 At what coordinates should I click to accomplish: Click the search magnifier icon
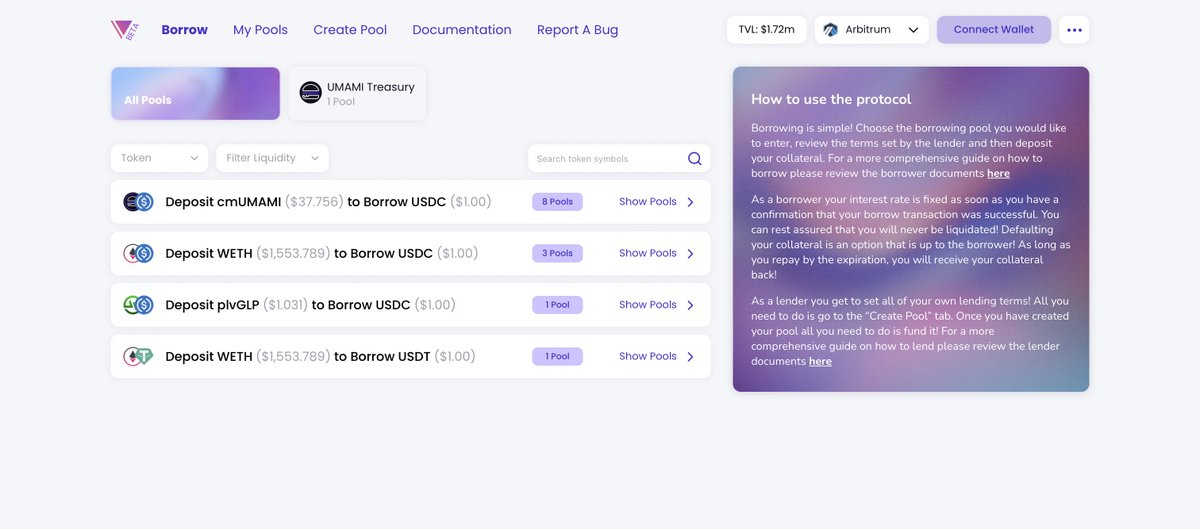pos(695,158)
